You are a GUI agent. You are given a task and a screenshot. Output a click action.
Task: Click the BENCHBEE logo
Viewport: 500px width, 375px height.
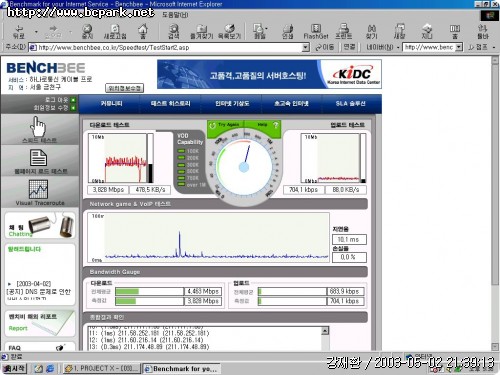pyautogui.click(x=46, y=68)
